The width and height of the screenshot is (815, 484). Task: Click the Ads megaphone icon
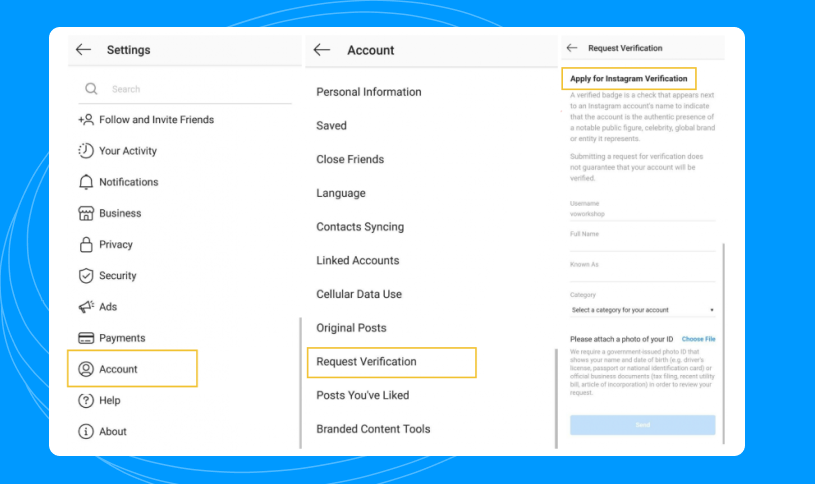coord(86,307)
